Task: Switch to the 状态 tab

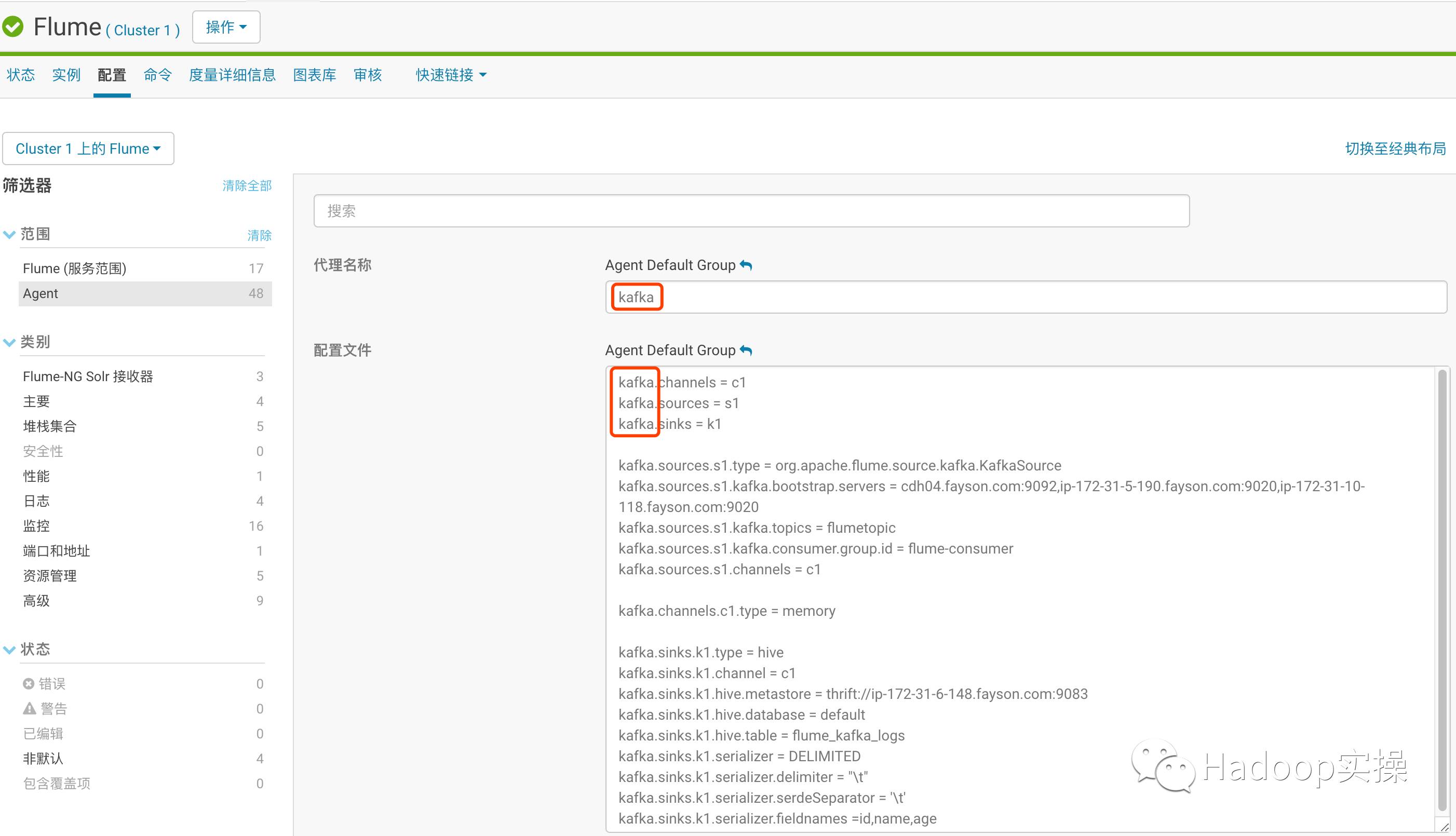Action: point(21,75)
